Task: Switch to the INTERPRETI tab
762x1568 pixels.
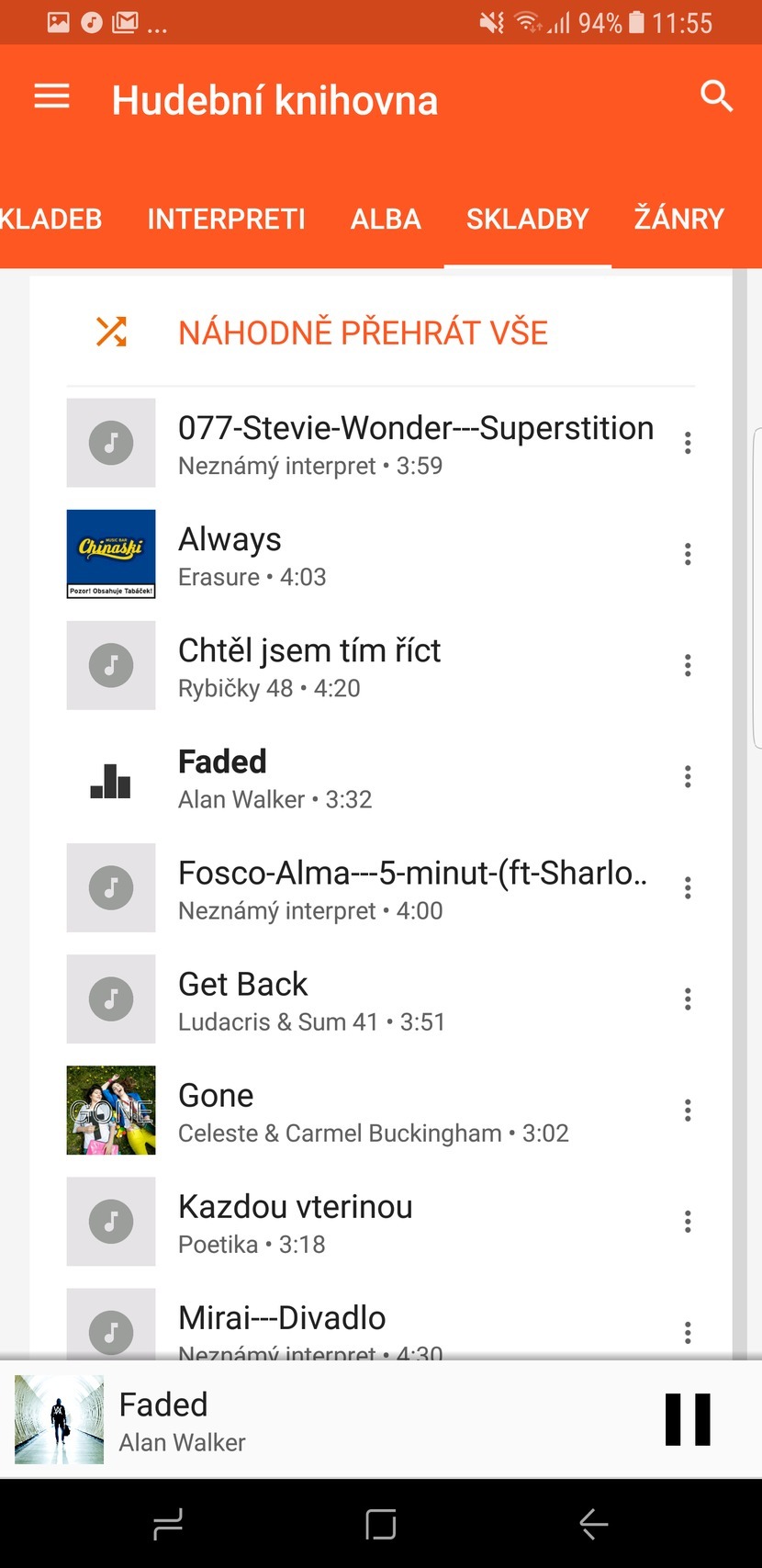Action: coord(226,219)
